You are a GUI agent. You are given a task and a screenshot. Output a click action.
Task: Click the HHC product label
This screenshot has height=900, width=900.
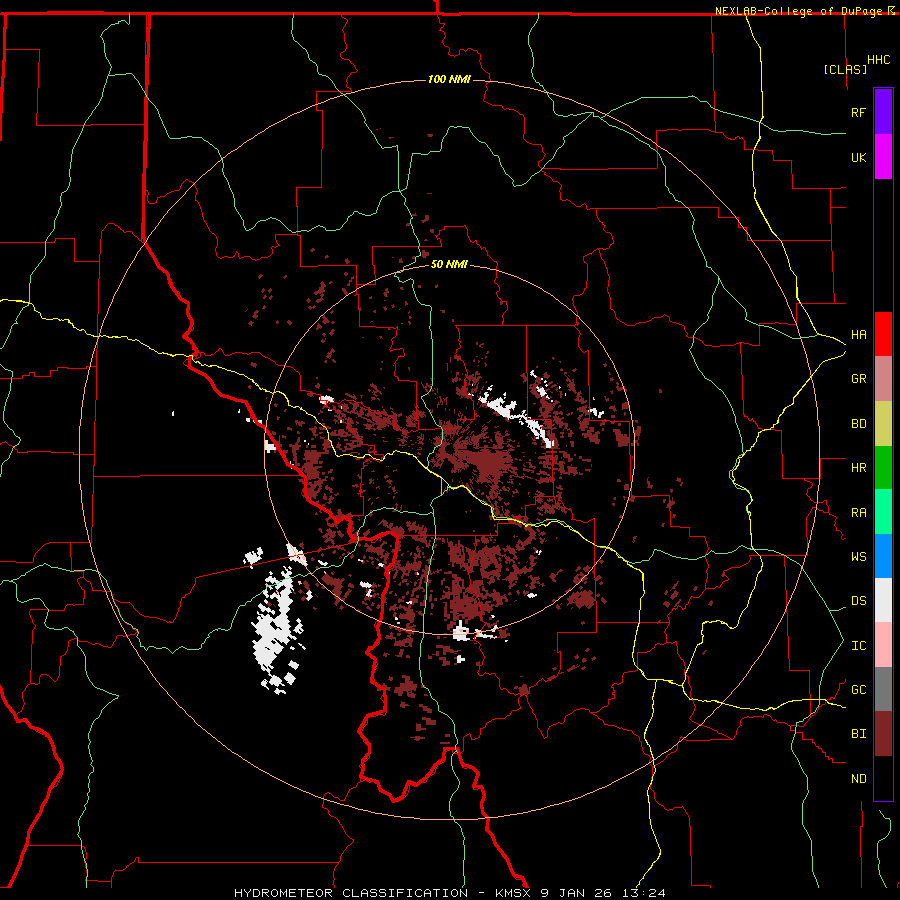point(878,60)
